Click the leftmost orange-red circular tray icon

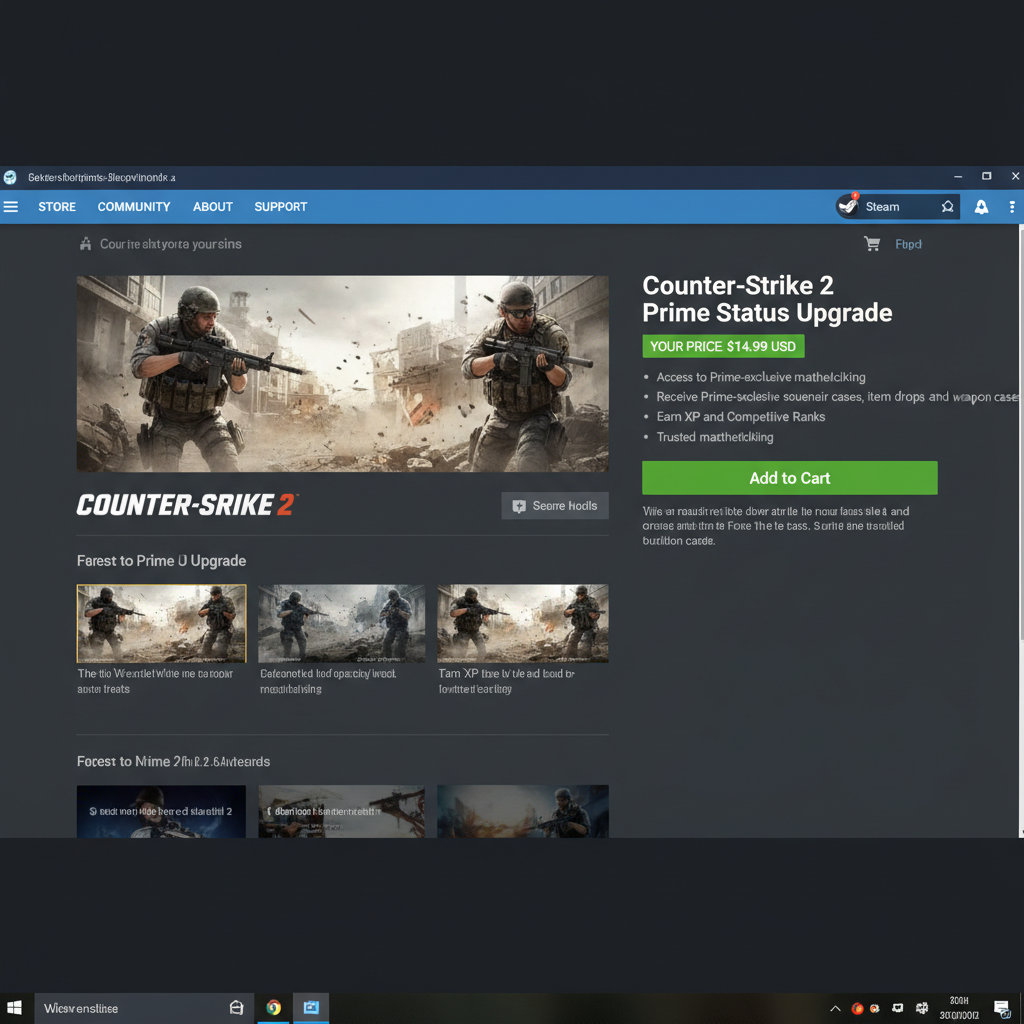pos(857,1008)
